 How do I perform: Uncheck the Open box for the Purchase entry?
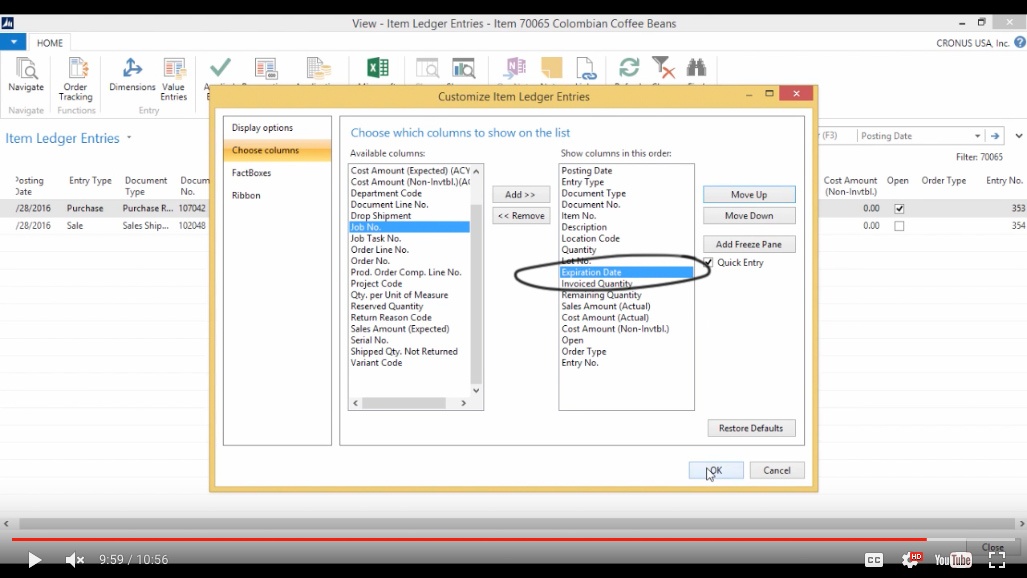[899, 209]
